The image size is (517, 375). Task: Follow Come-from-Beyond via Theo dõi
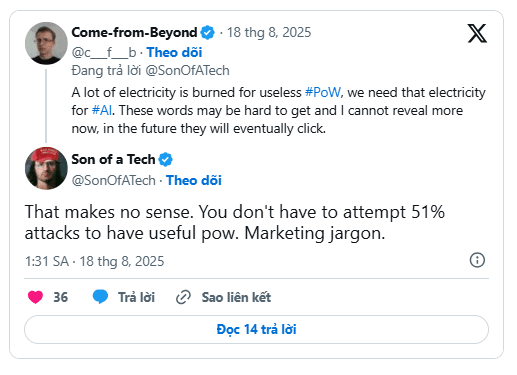tap(174, 52)
